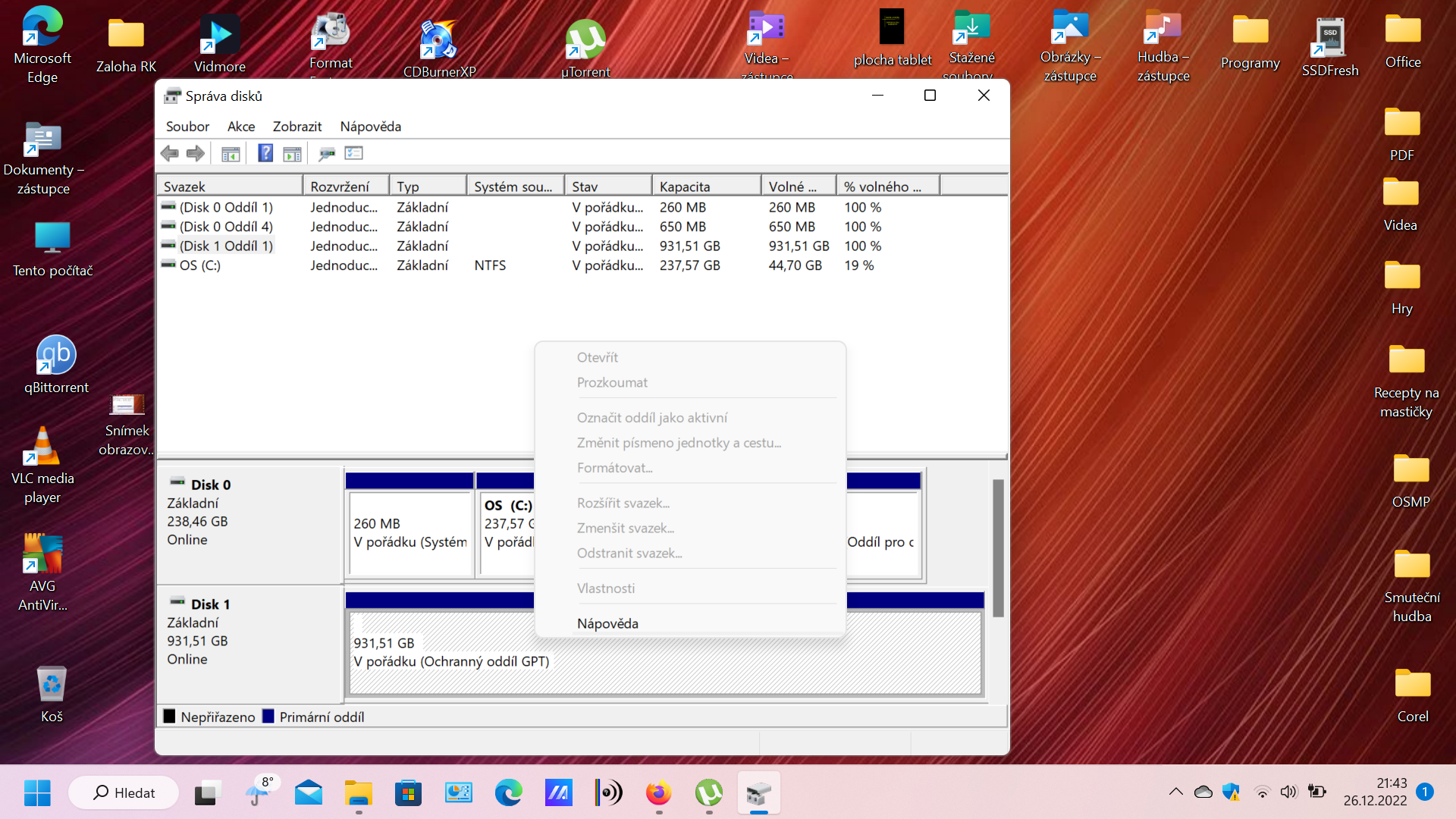Click the checklist settings toolbar icon

[x=353, y=153]
